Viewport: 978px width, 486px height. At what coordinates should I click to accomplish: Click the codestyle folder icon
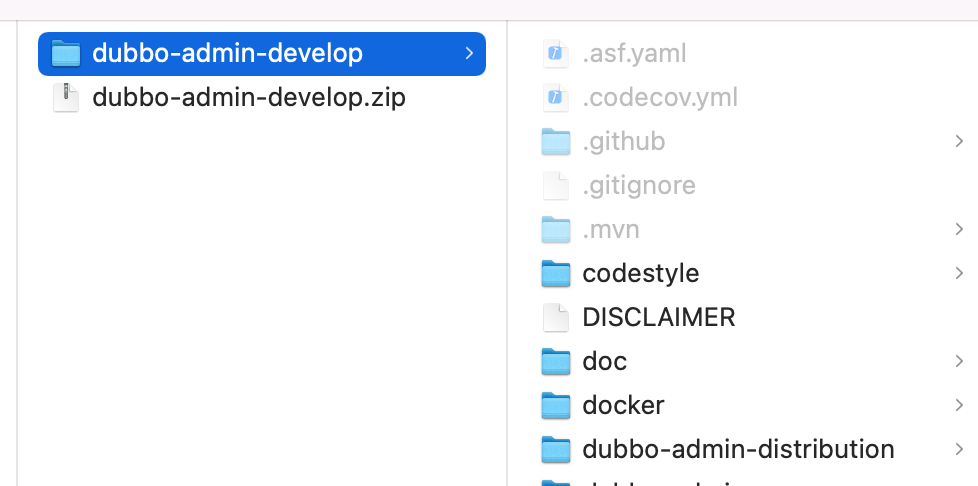click(x=555, y=273)
